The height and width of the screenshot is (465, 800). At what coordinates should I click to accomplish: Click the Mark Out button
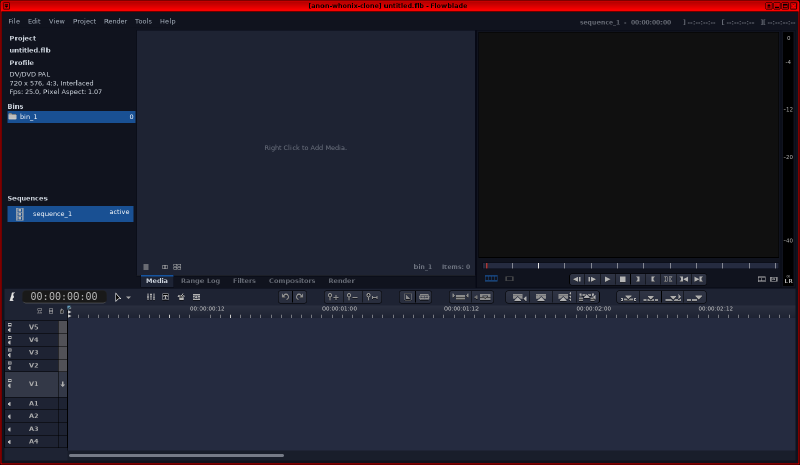pos(653,279)
